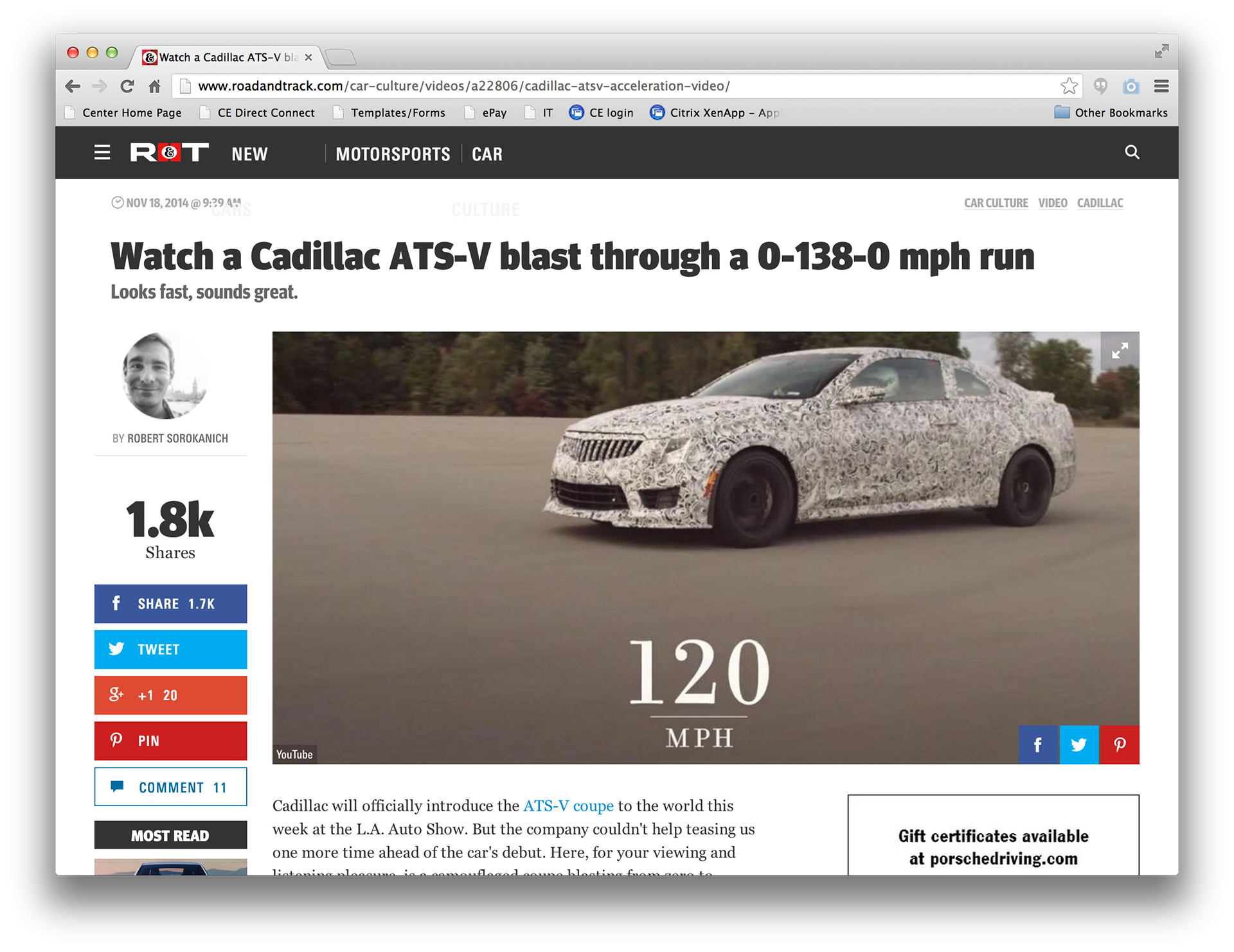Click the red PIN button
Screen dimensions: 1234x952
170,741
